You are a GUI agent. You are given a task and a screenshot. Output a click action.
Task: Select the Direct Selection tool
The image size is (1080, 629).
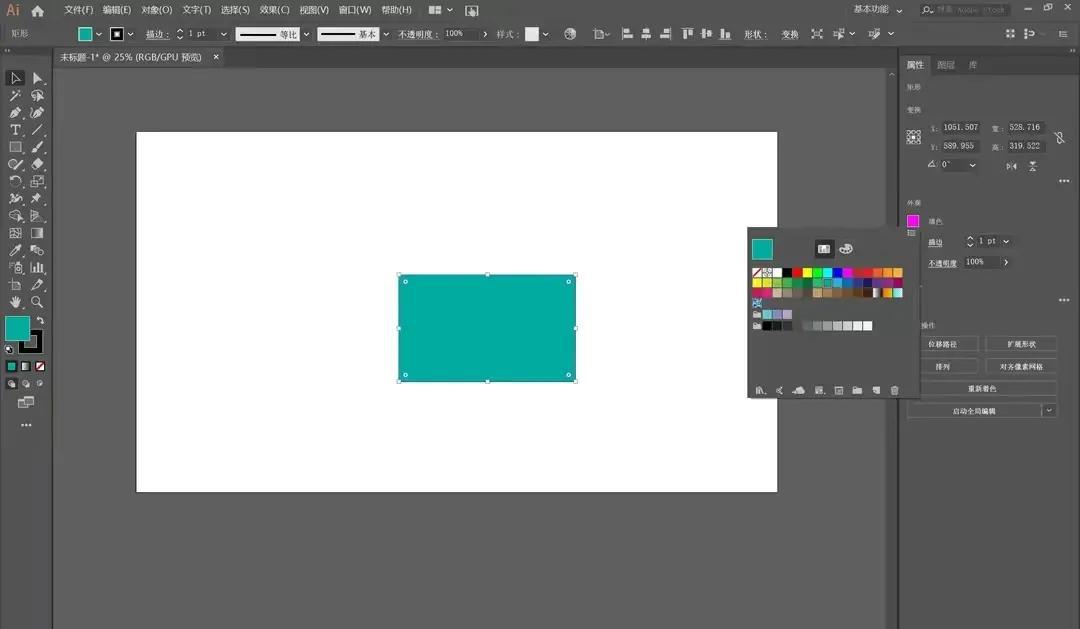pos(37,78)
